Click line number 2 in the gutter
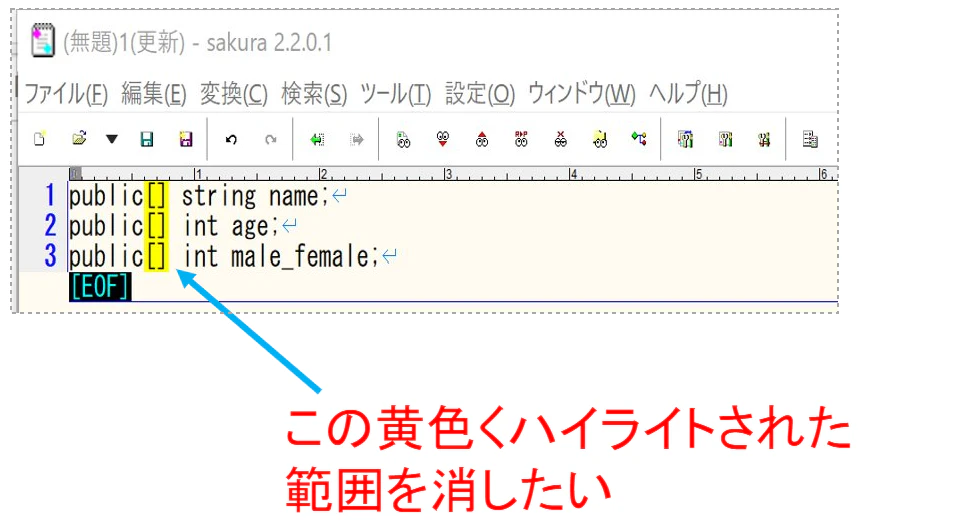Screen dimensions: 964x522 tap(50, 226)
